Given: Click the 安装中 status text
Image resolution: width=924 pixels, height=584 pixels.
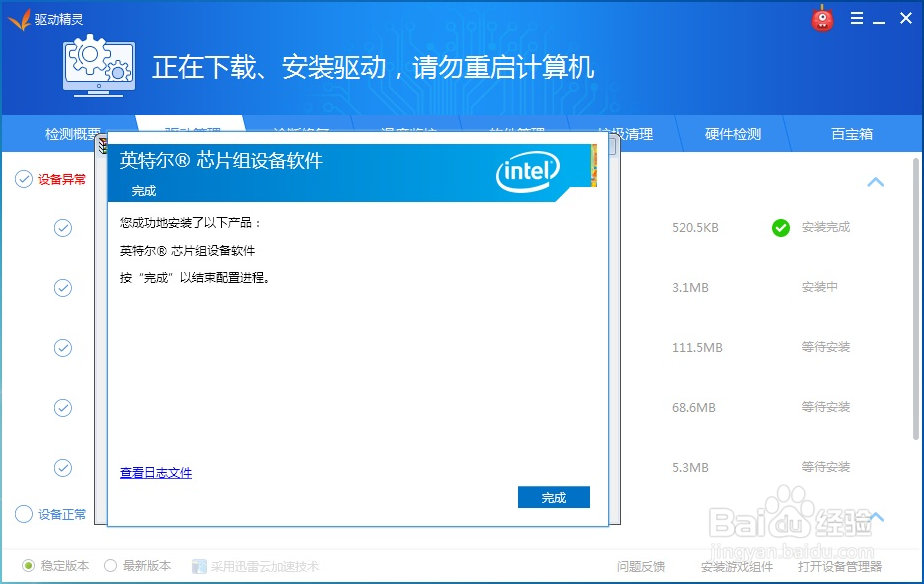Looking at the screenshot, I should coord(820,287).
